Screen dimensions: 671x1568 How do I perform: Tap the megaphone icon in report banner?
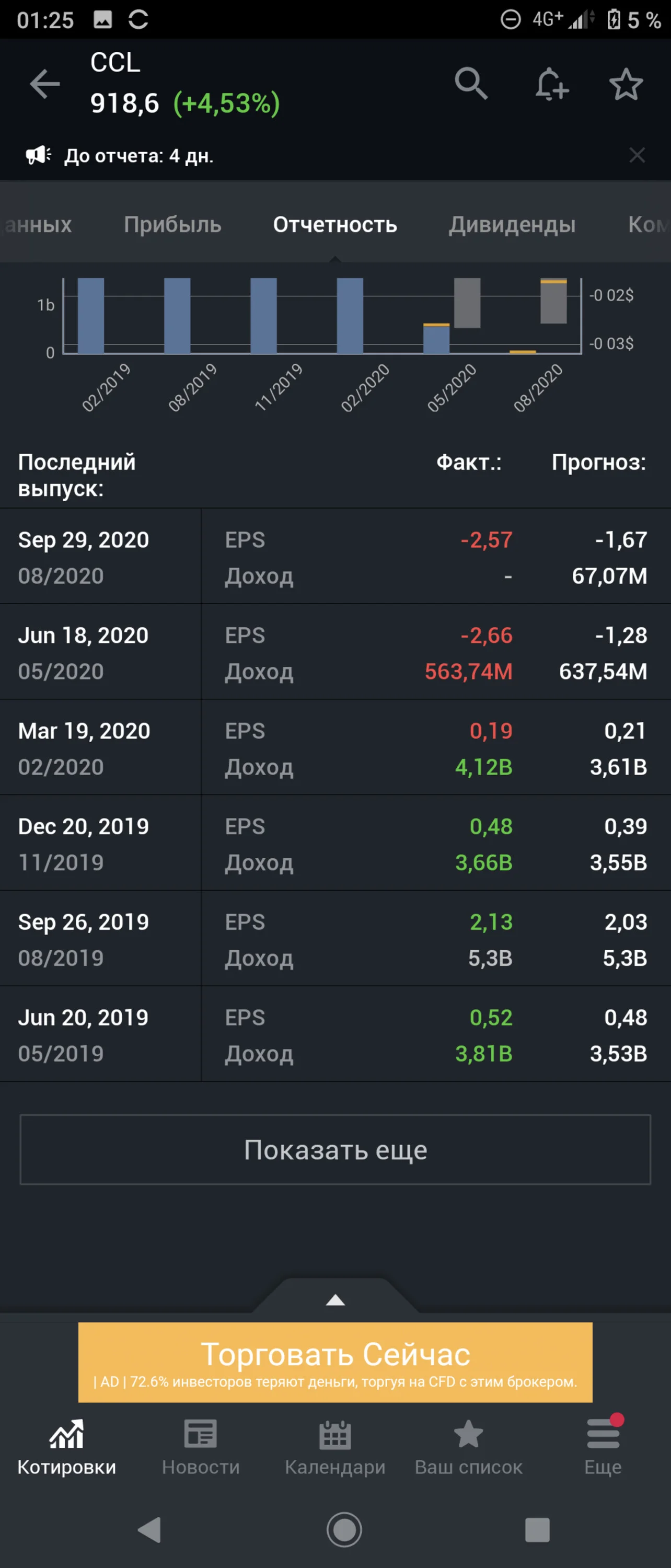coord(38,155)
